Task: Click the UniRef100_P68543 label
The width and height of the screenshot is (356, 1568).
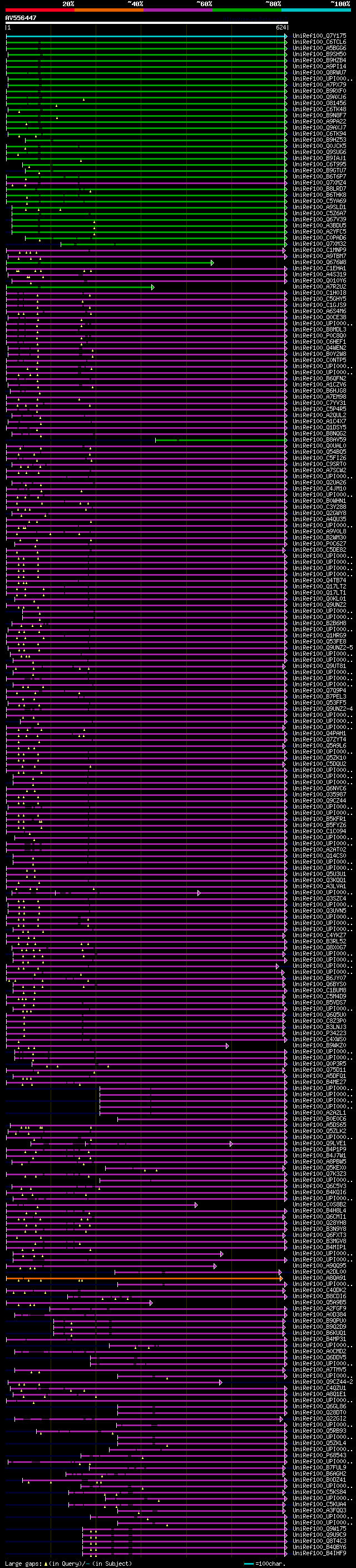Action: click(319, 1456)
